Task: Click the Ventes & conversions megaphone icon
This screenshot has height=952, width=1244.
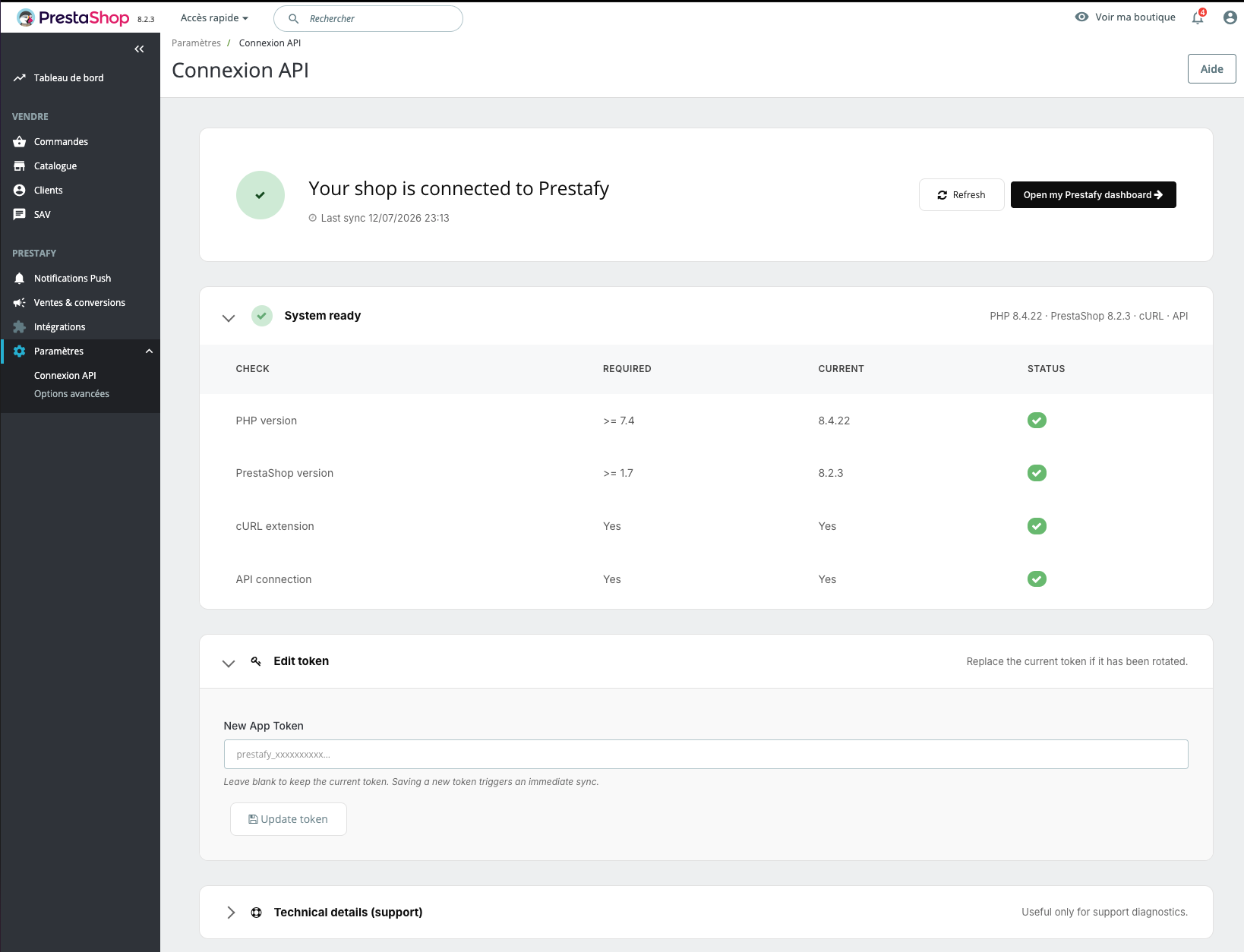Action: pyautogui.click(x=20, y=303)
